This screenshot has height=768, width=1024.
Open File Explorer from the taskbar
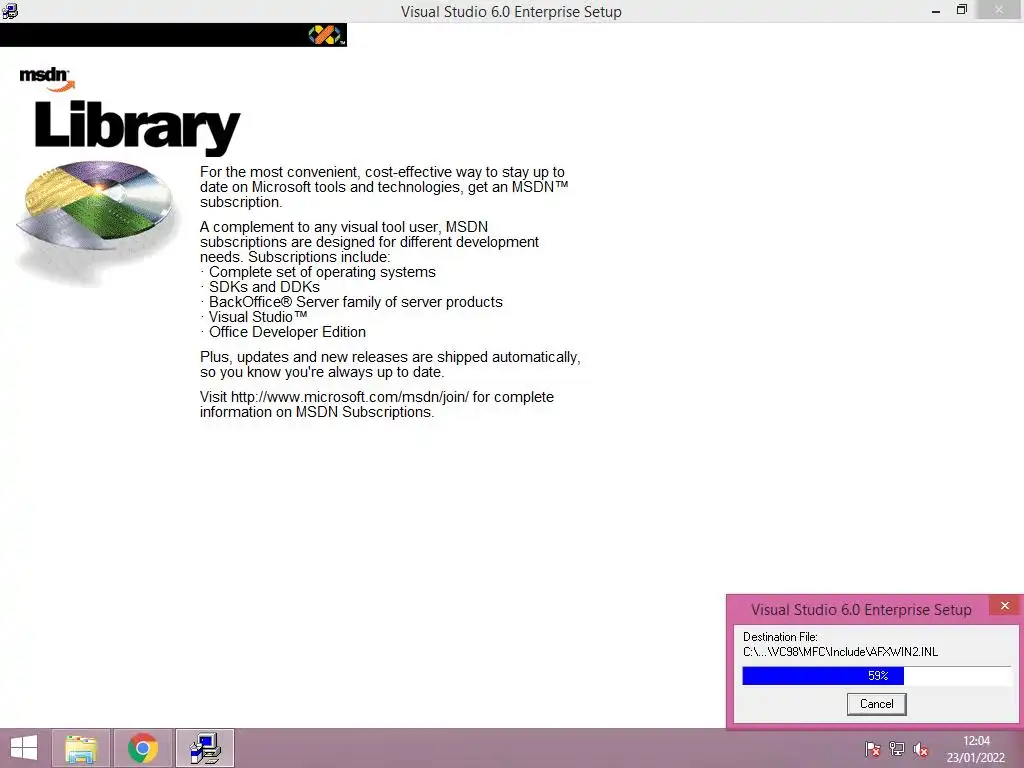81,748
